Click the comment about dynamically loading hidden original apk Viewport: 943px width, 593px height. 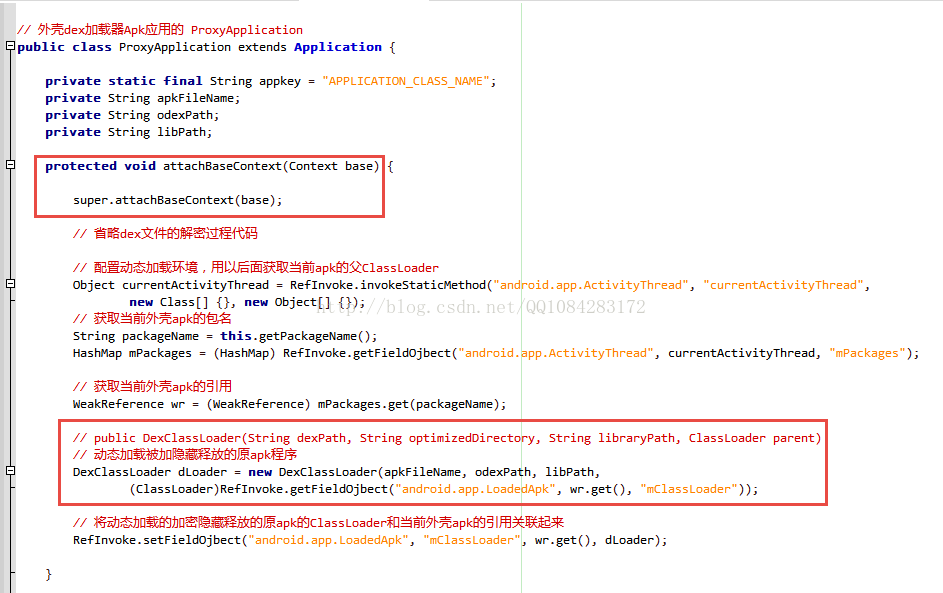(x=185, y=455)
